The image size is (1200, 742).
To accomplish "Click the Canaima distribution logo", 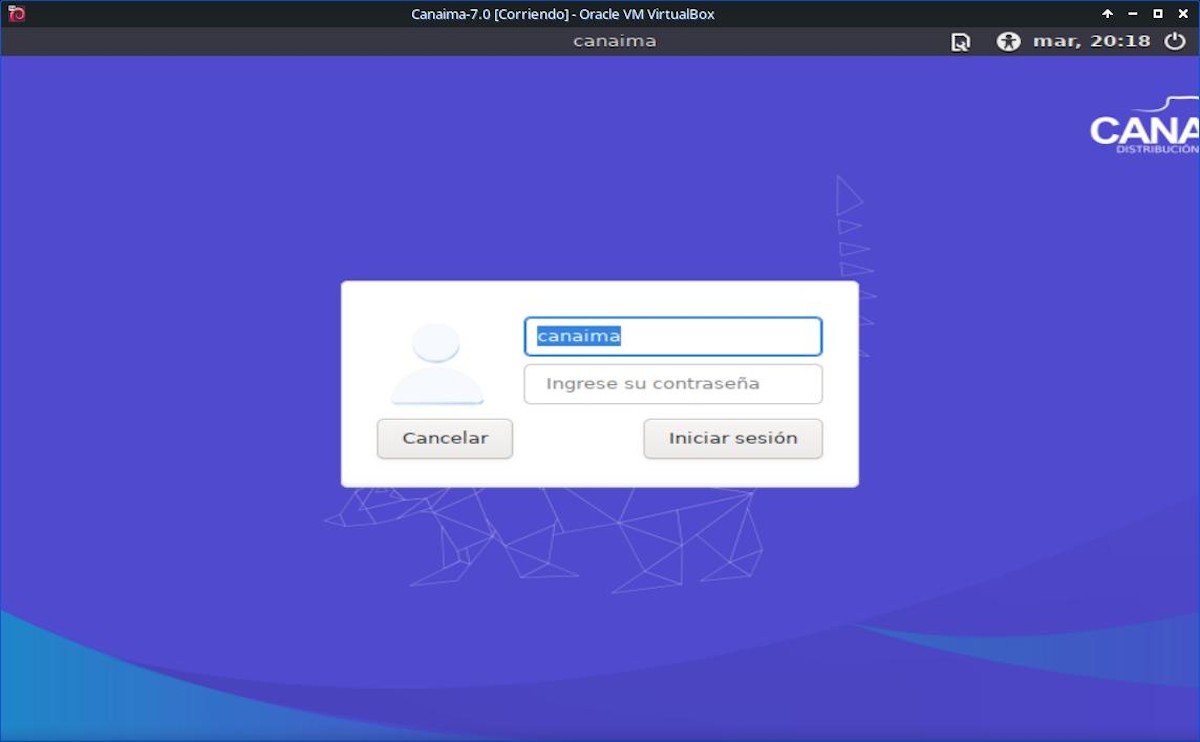I will tap(1144, 128).
